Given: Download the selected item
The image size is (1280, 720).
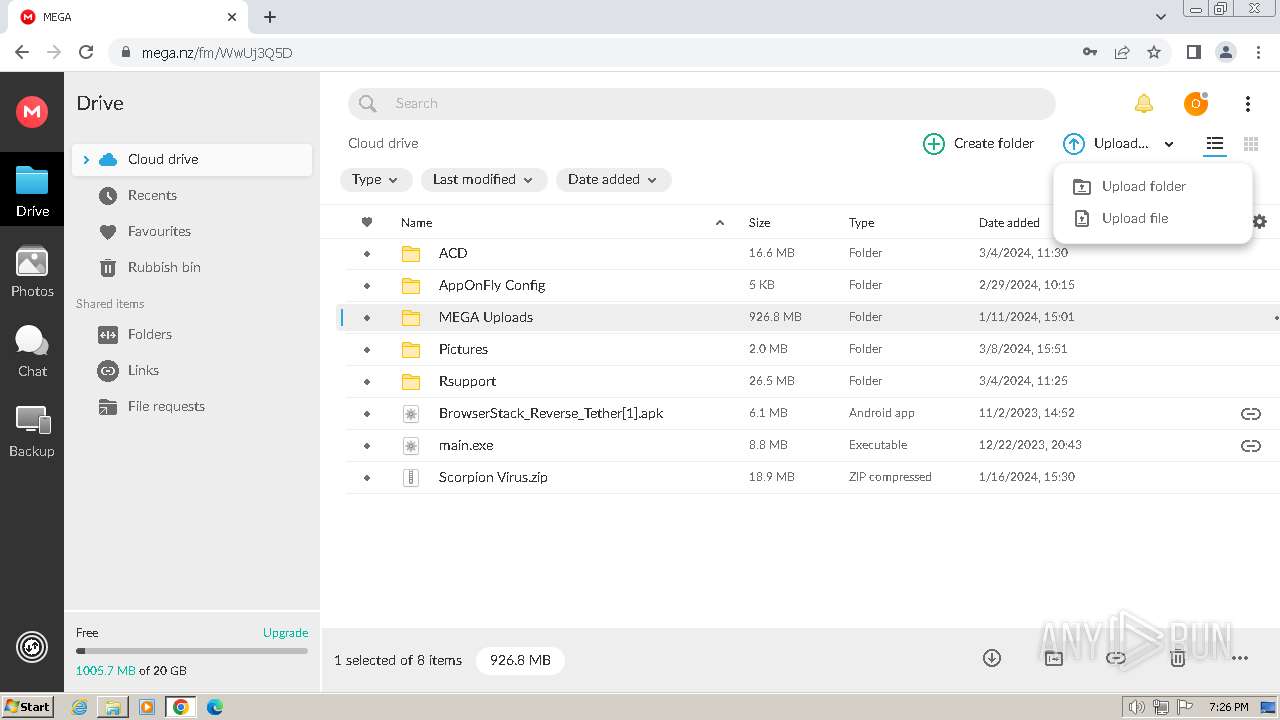Looking at the screenshot, I should [991, 658].
